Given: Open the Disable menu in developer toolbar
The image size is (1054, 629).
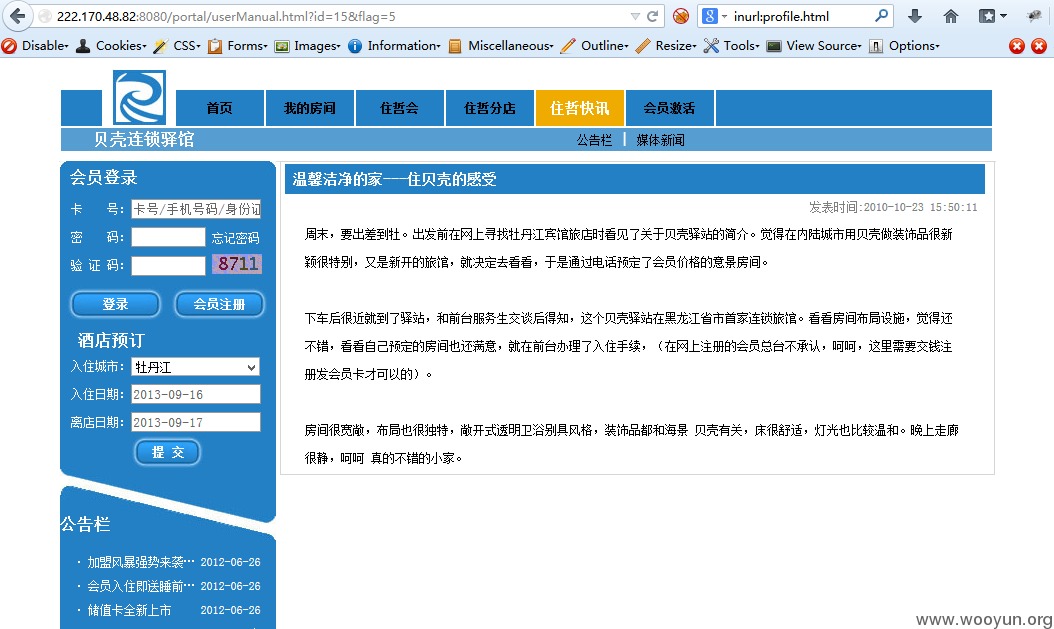Looking at the screenshot, I should (45, 46).
